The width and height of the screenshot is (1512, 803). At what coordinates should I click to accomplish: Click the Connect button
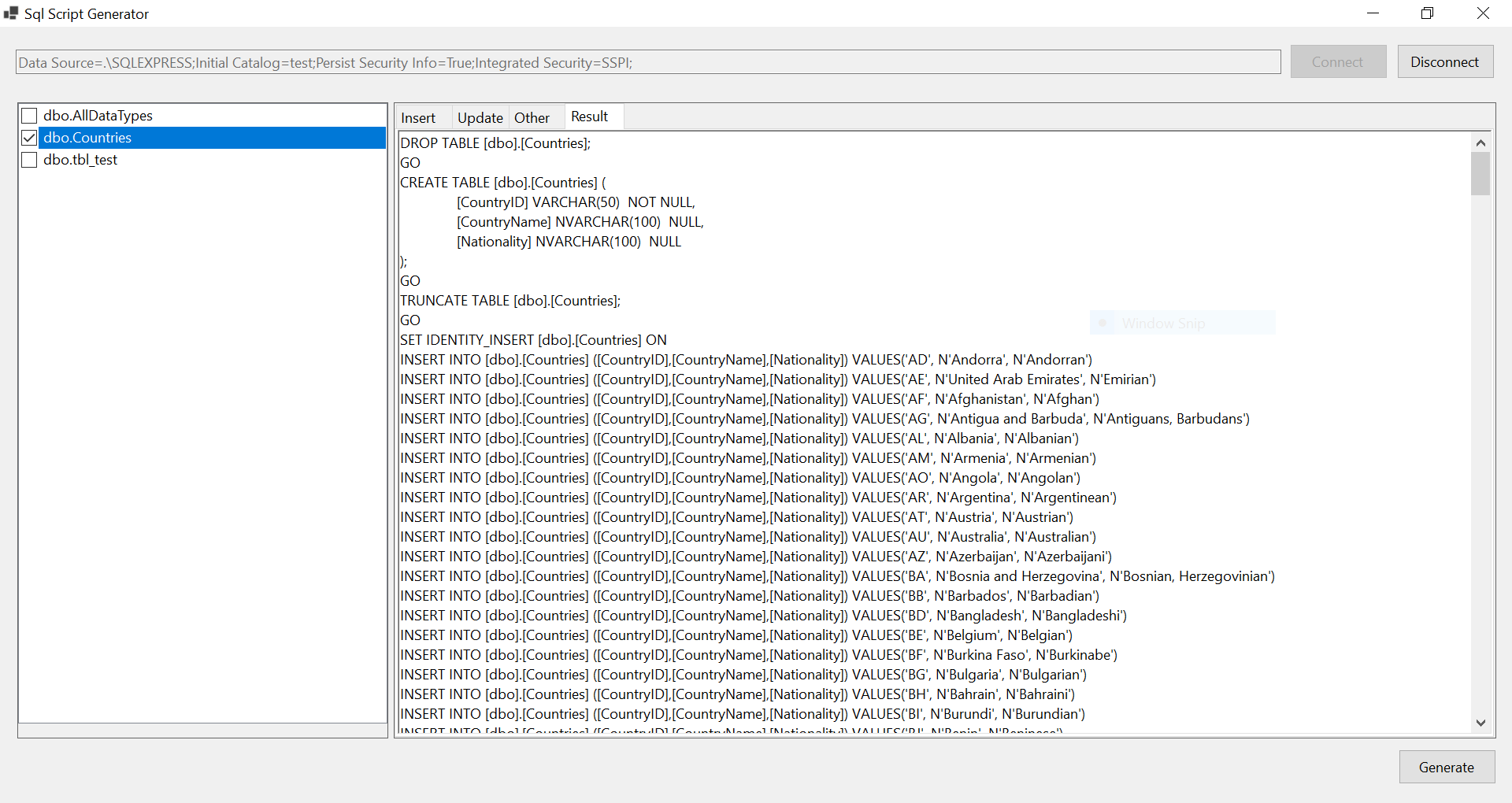[1338, 61]
